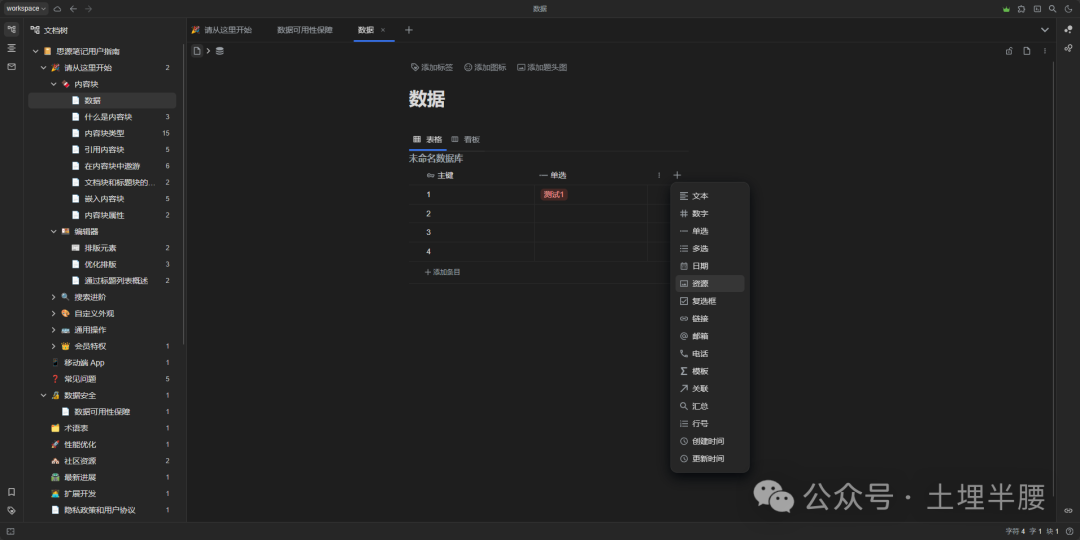Click 添加标签 button
Image resolution: width=1080 pixels, height=540 pixels.
tap(432, 68)
